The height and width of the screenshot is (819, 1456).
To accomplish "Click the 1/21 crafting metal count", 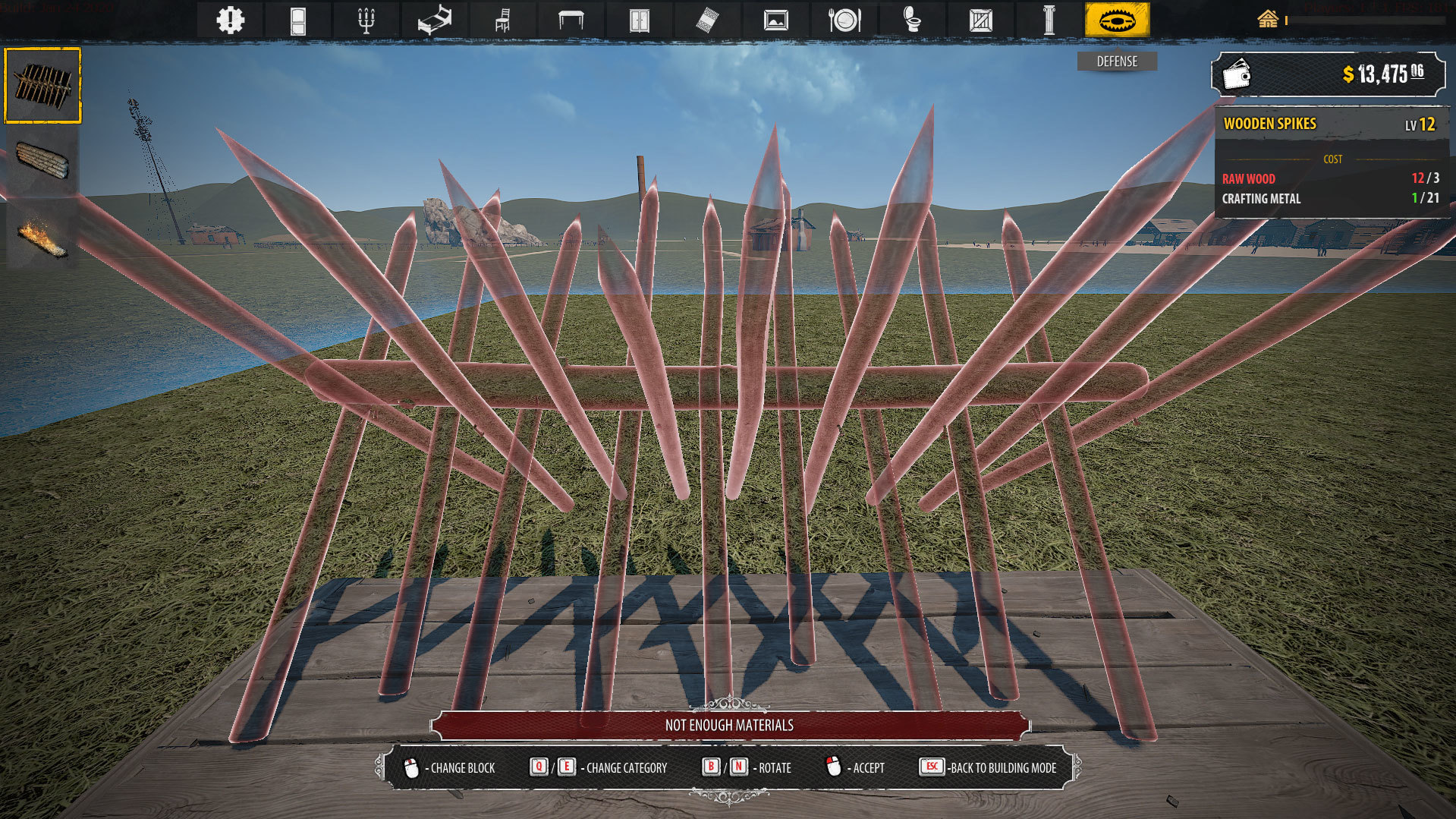I will coord(1425,197).
